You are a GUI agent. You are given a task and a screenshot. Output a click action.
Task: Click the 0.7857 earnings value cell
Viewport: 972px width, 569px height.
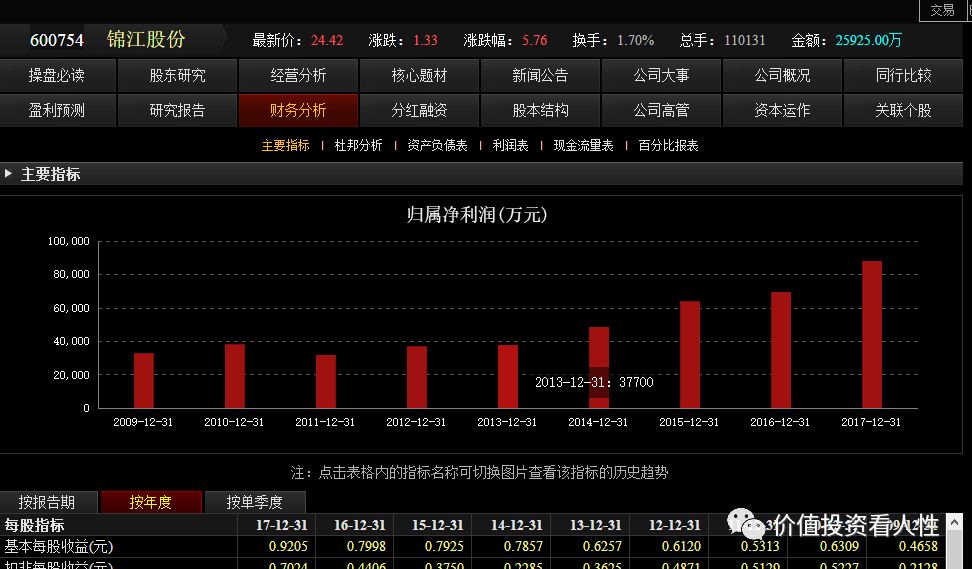(x=523, y=547)
